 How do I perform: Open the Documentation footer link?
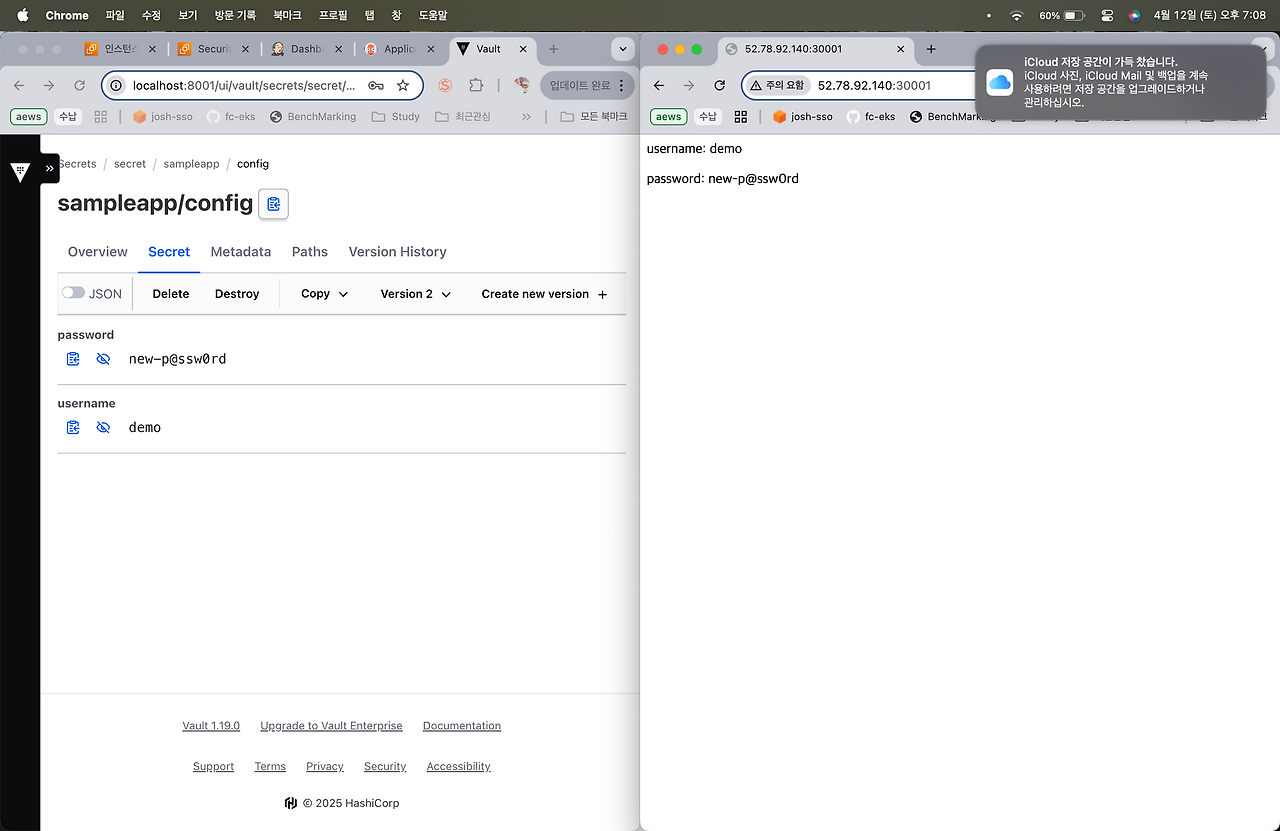pyautogui.click(x=462, y=726)
